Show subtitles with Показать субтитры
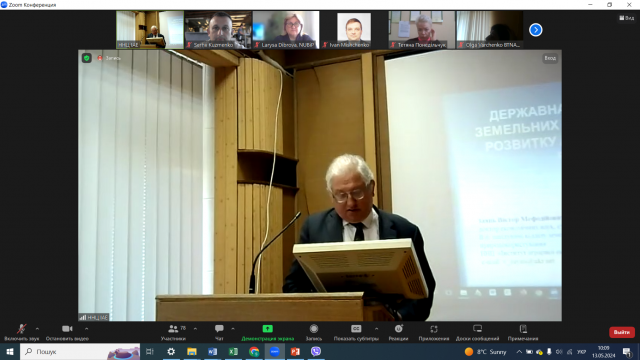Image resolution: width=640 pixels, height=360 pixels. 356,332
